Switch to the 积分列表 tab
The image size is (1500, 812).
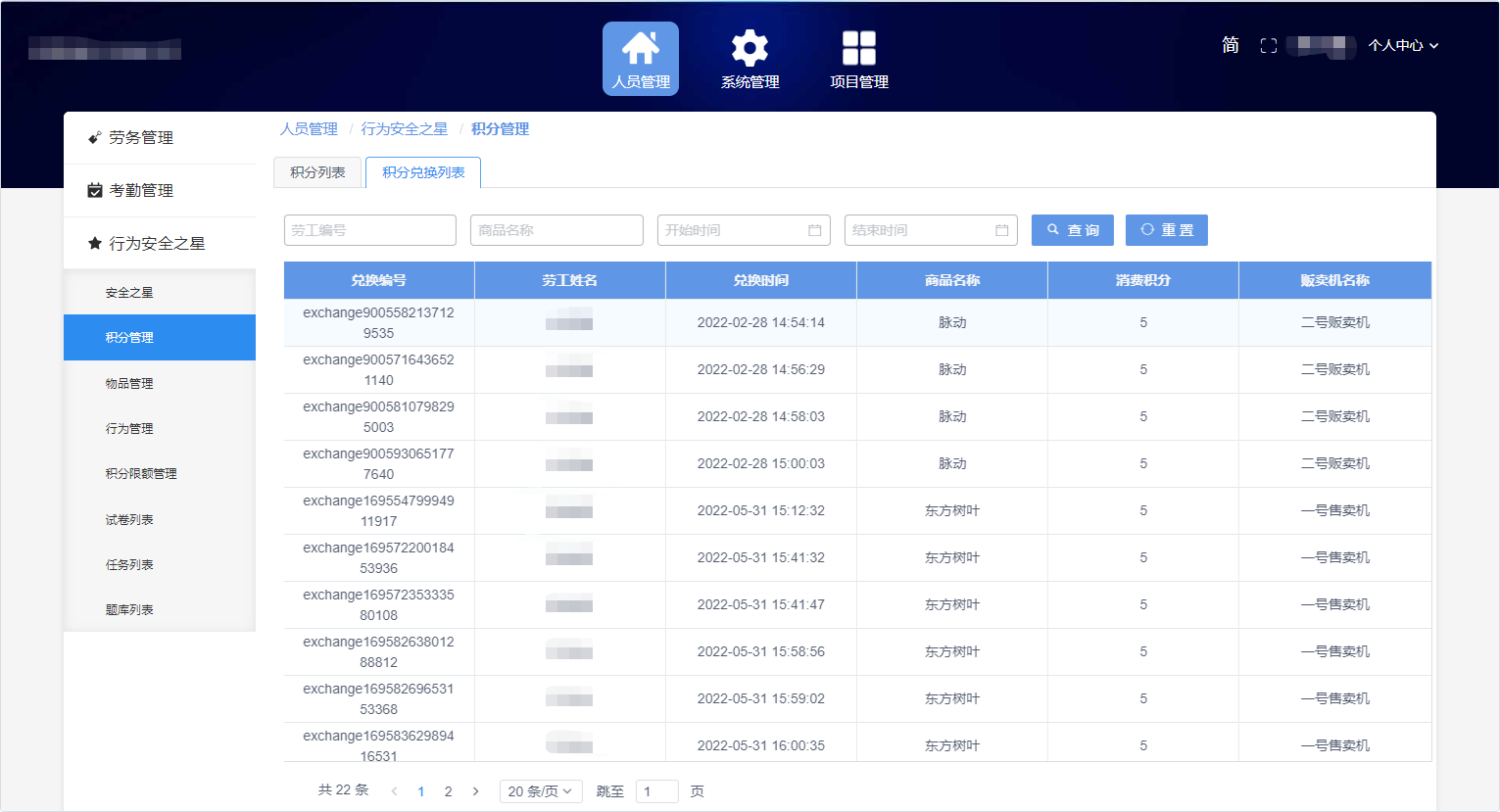click(x=317, y=172)
